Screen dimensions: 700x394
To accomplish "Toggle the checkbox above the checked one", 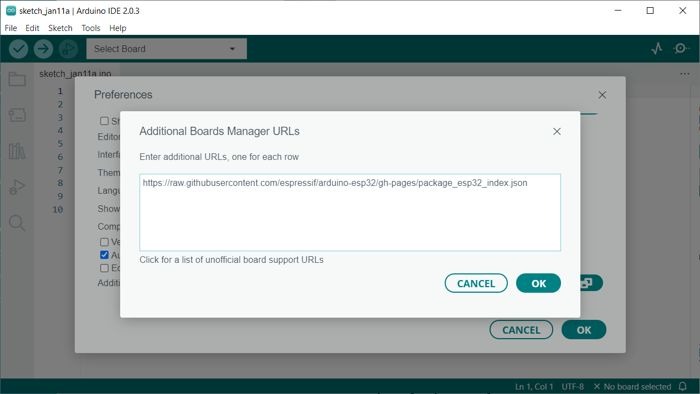I will 104,242.
